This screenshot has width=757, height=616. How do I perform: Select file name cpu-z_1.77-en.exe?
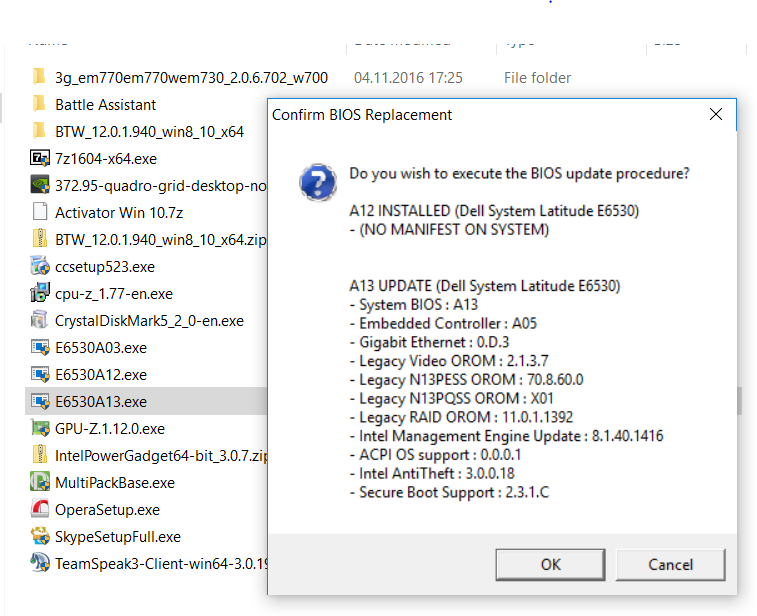tap(114, 294)
